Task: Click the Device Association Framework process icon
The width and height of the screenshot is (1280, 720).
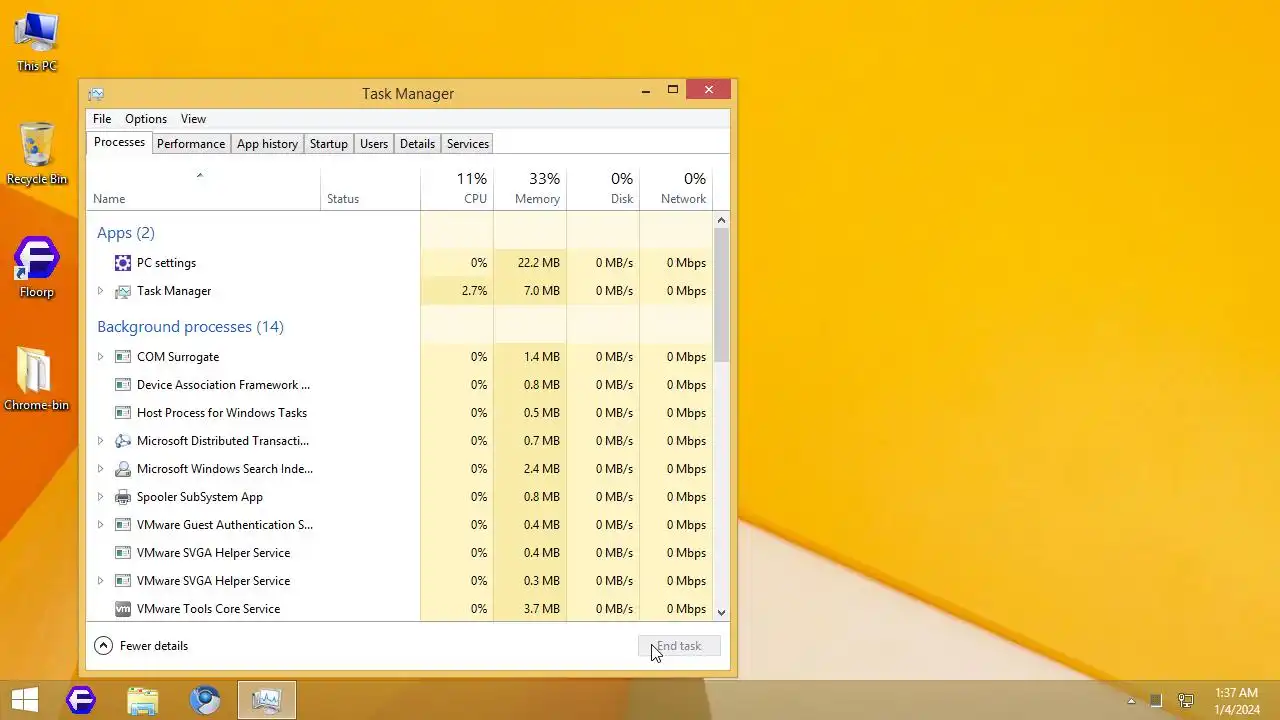Action: point(123,385)
